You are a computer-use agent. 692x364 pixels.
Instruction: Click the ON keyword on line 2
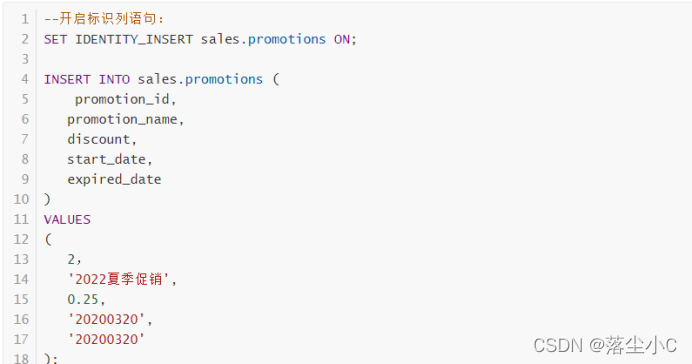[342, 39]
